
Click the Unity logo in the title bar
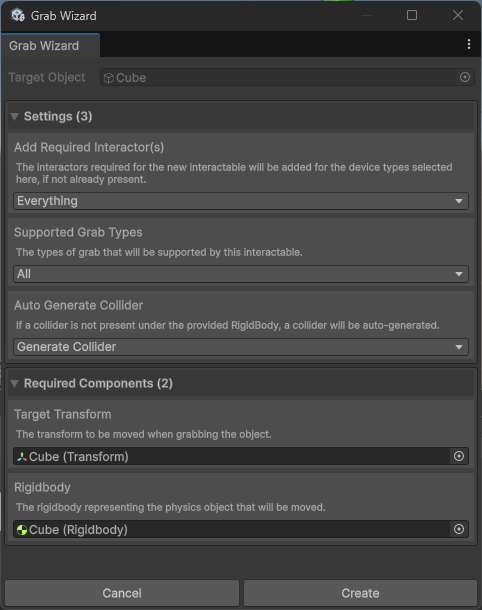coord(18,16)
